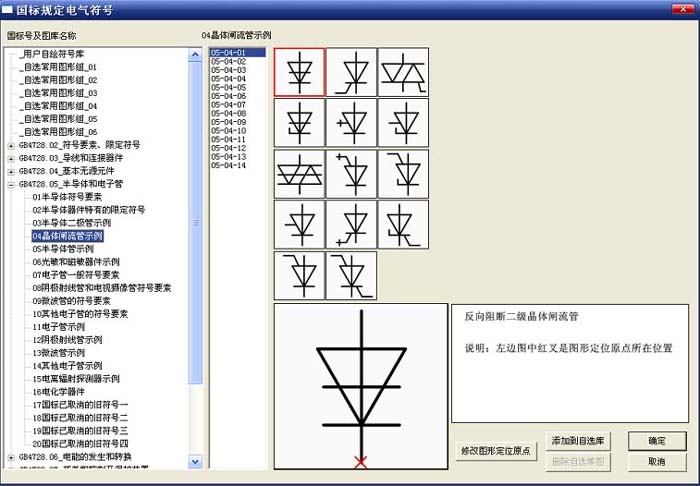Viewport: 700px width, 486px height.
Task: Expand the GB4728.03 导线和连接器件 node
Action: pos(11,158)
